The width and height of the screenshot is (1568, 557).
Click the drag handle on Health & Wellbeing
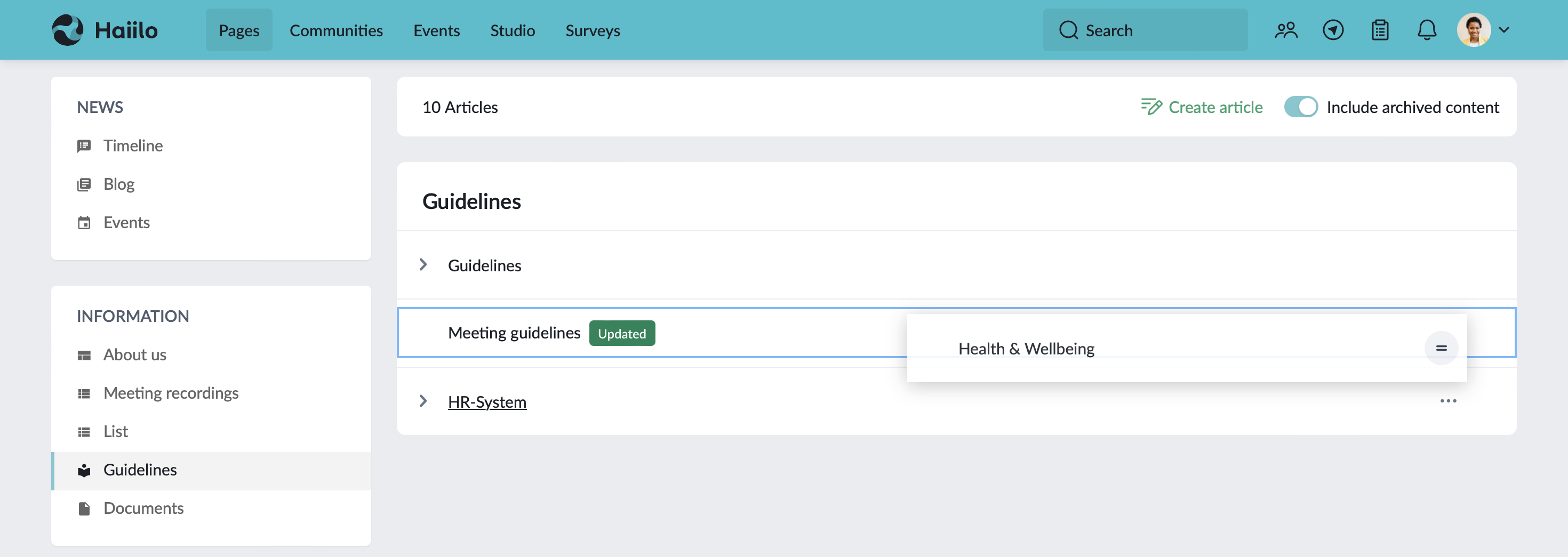(1441, 349)
